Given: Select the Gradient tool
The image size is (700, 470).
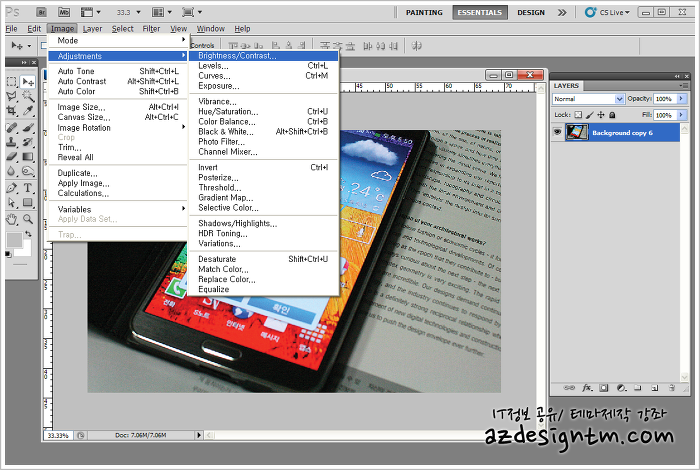Looking at the screenshot, I should [x=28, y=156].
